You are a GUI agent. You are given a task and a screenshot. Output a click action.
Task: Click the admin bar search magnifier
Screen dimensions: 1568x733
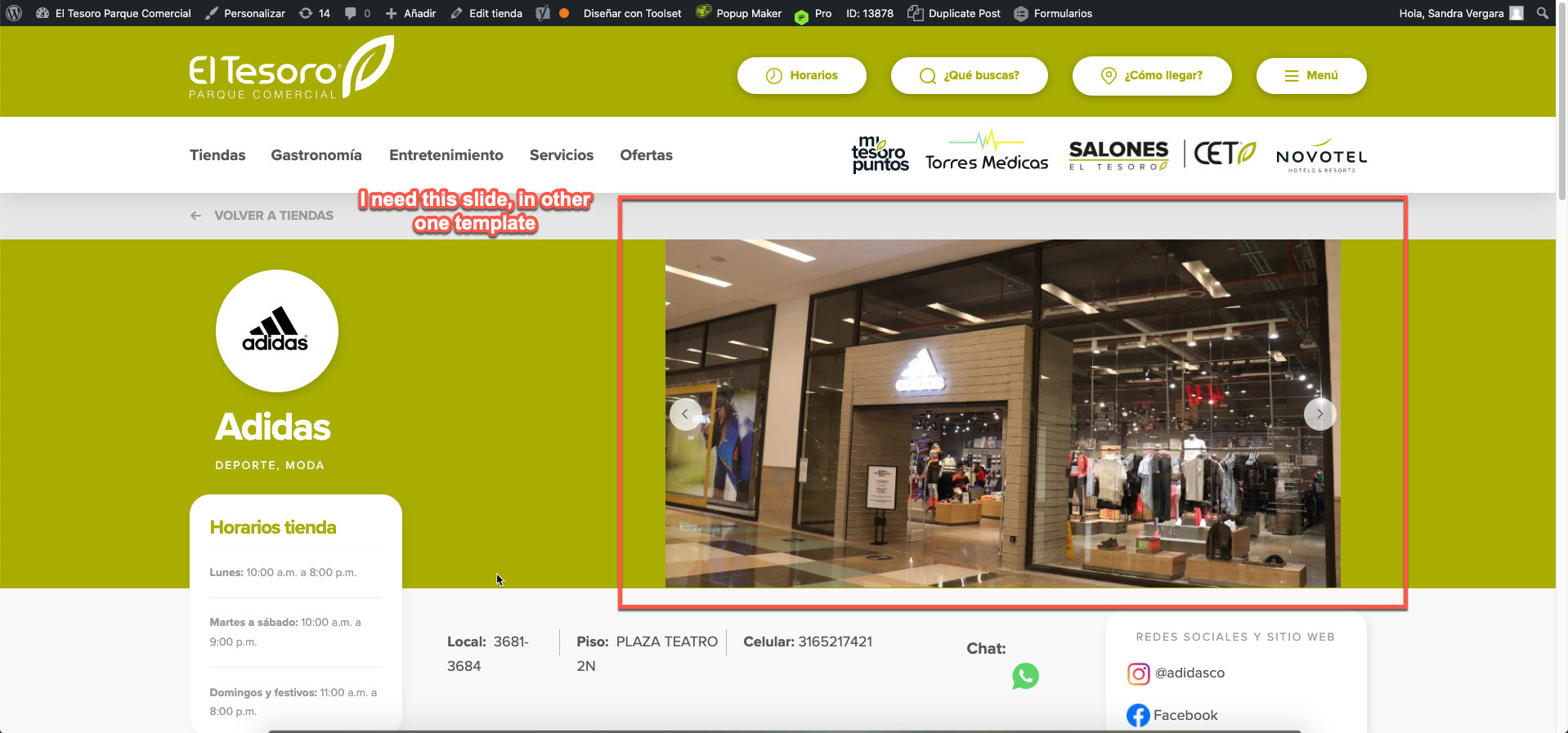pyautogui.click(x=1542, y=13)
